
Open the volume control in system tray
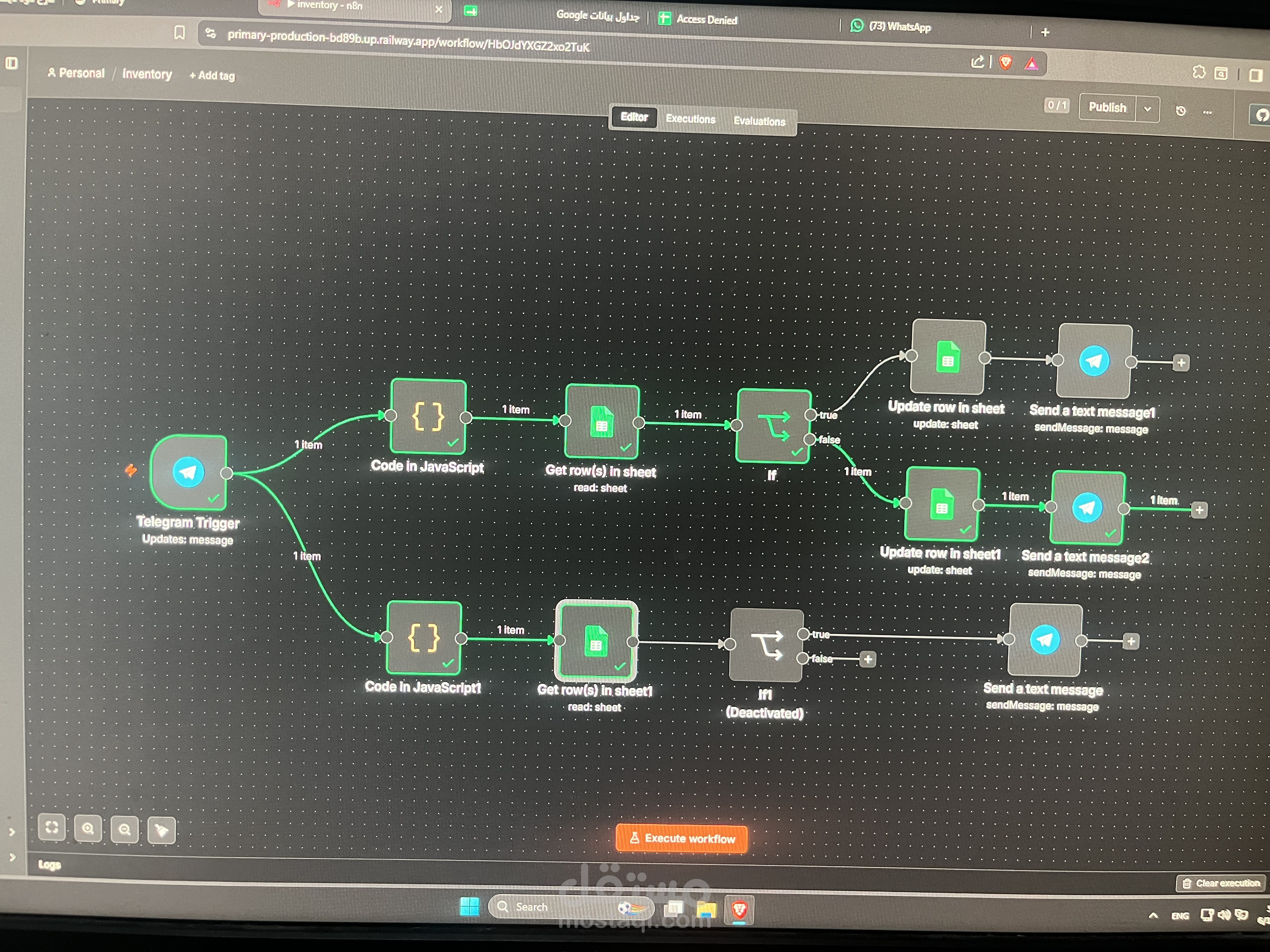click(x=1223, y=915)
